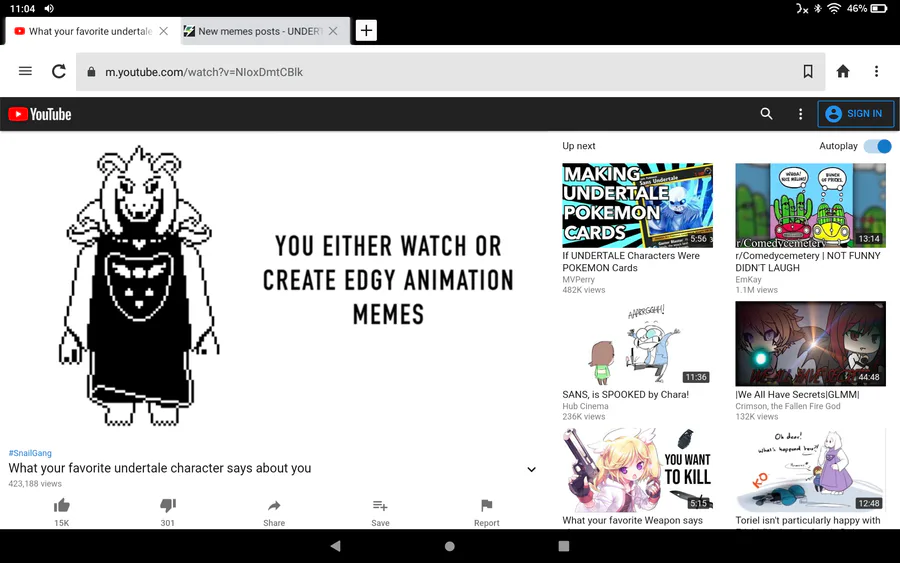Open the #SnailGang hashtag link
900x563 pixels.
click(x=30, y=453)
